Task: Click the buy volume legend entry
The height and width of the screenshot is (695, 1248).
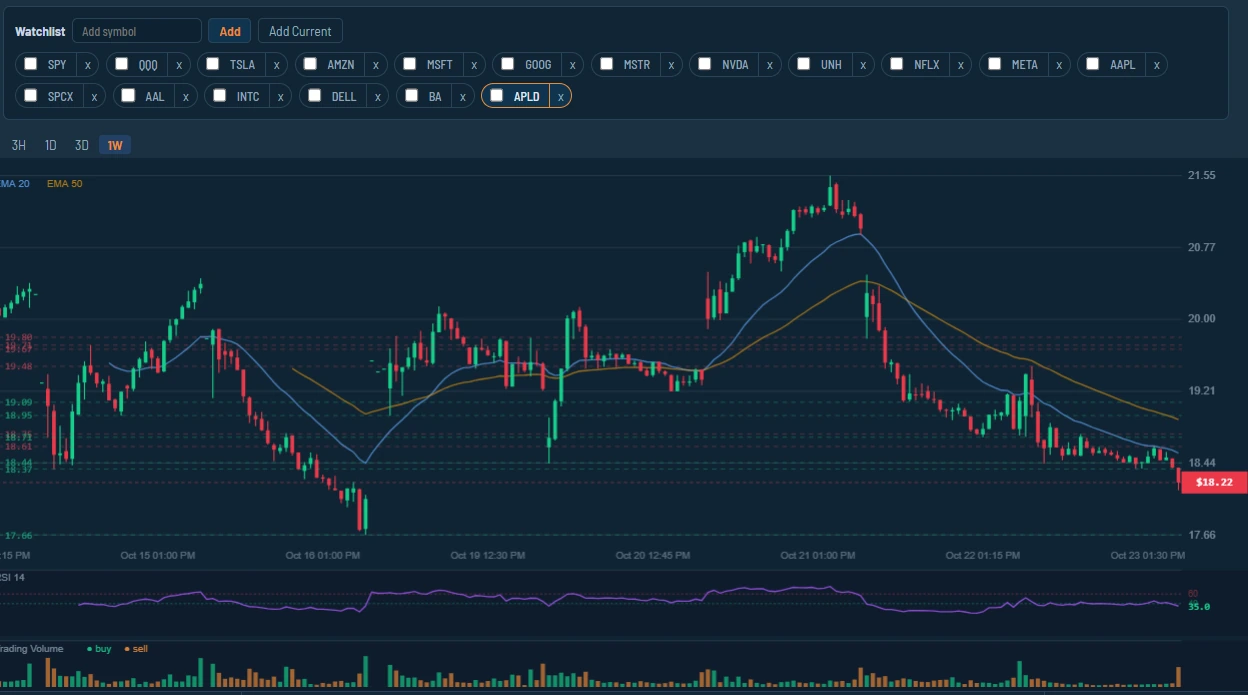Action: pos(99,649)
